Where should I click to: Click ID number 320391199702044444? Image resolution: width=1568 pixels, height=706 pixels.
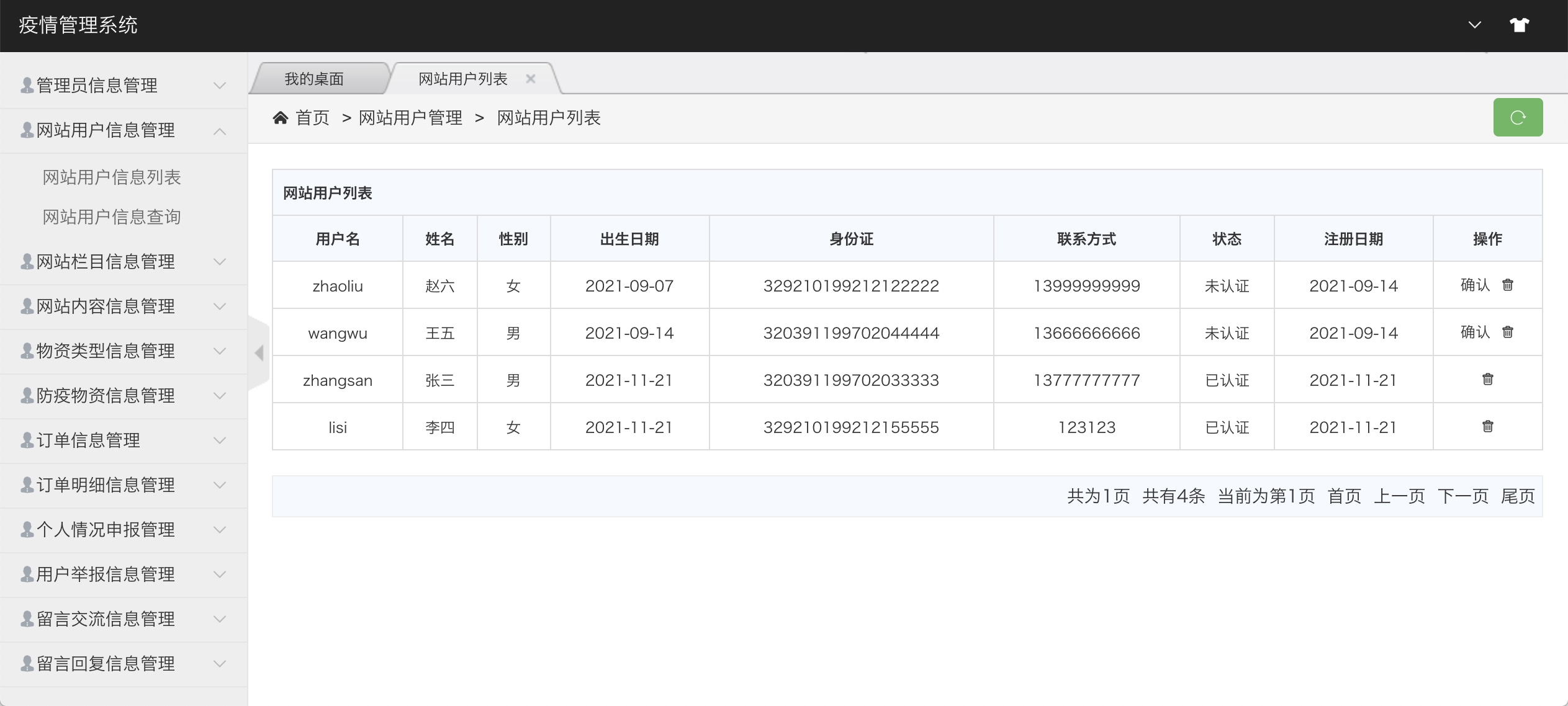(852, 333)
